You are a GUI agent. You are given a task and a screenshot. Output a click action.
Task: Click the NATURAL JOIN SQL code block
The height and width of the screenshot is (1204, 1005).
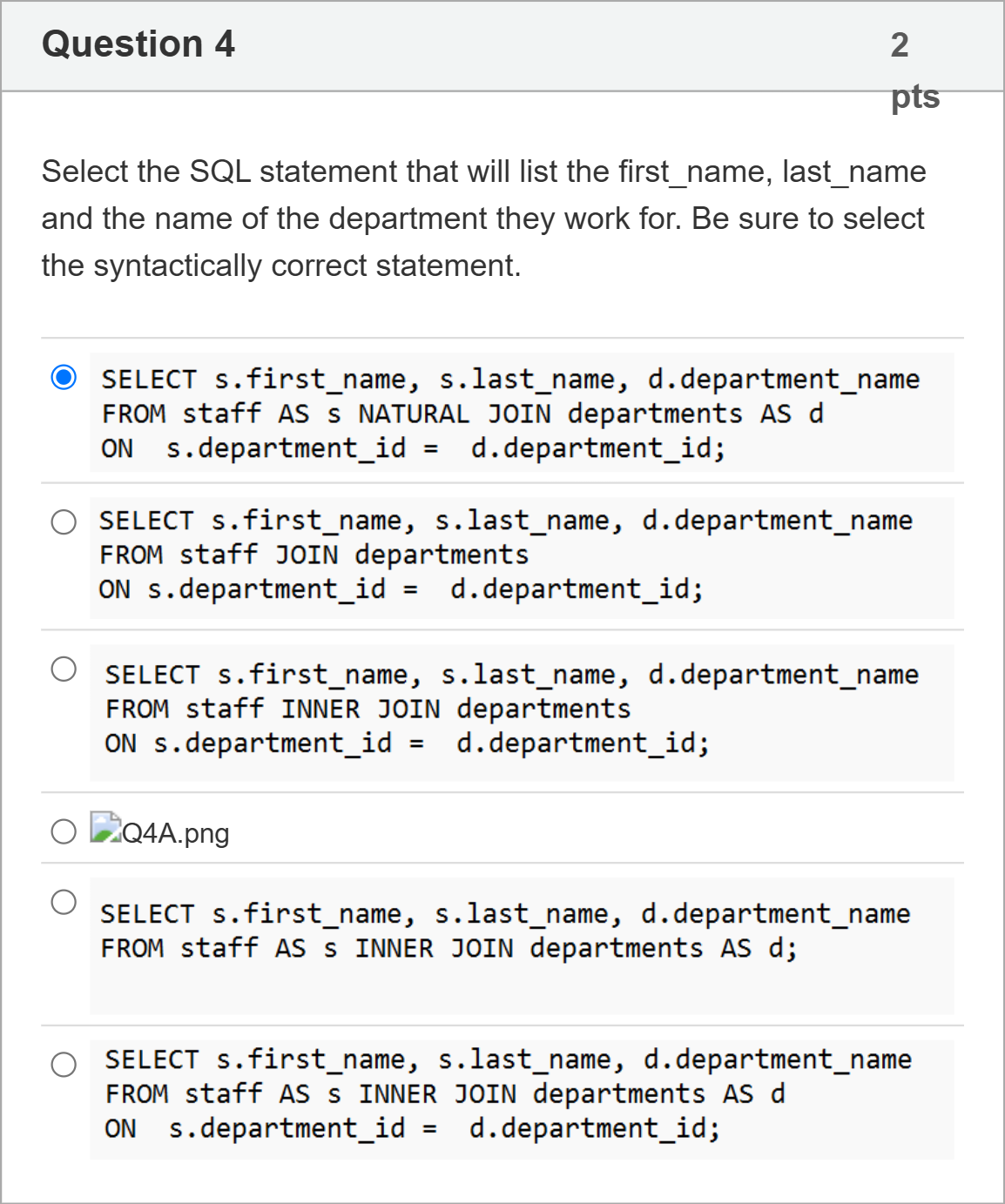(522, 413)
